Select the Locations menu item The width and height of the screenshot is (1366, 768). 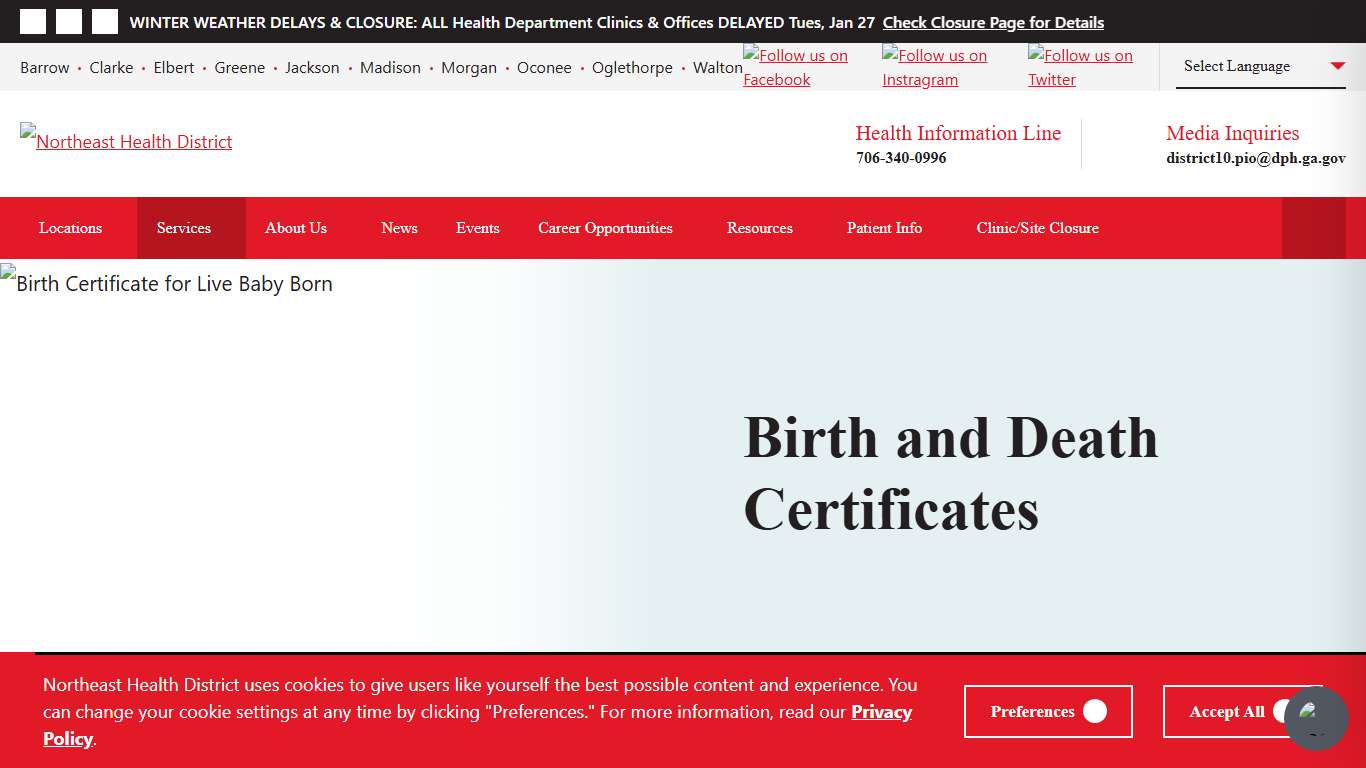click(x=69, y=228)
